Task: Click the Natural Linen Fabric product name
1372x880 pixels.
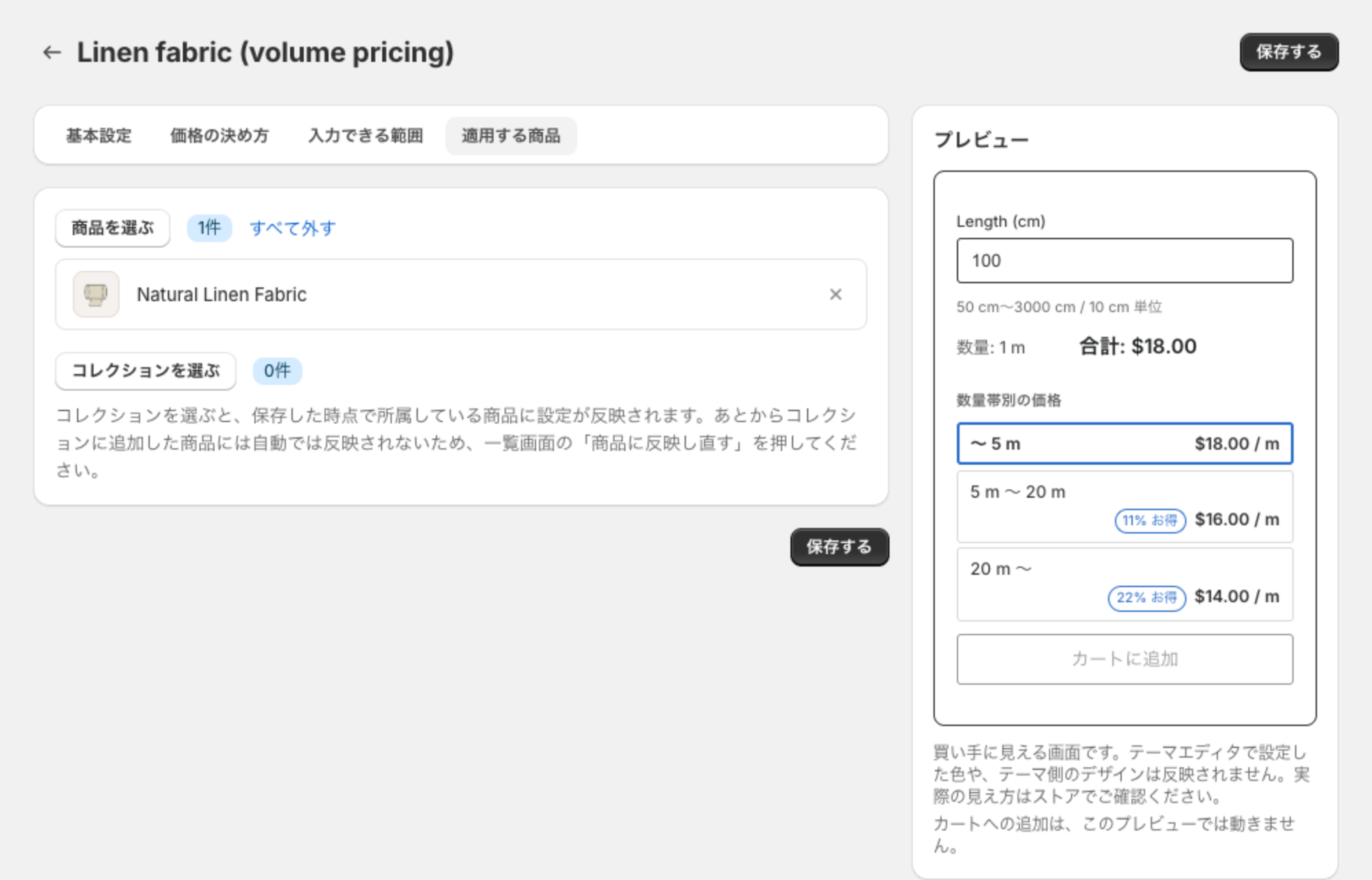Action: coord(221,294)
